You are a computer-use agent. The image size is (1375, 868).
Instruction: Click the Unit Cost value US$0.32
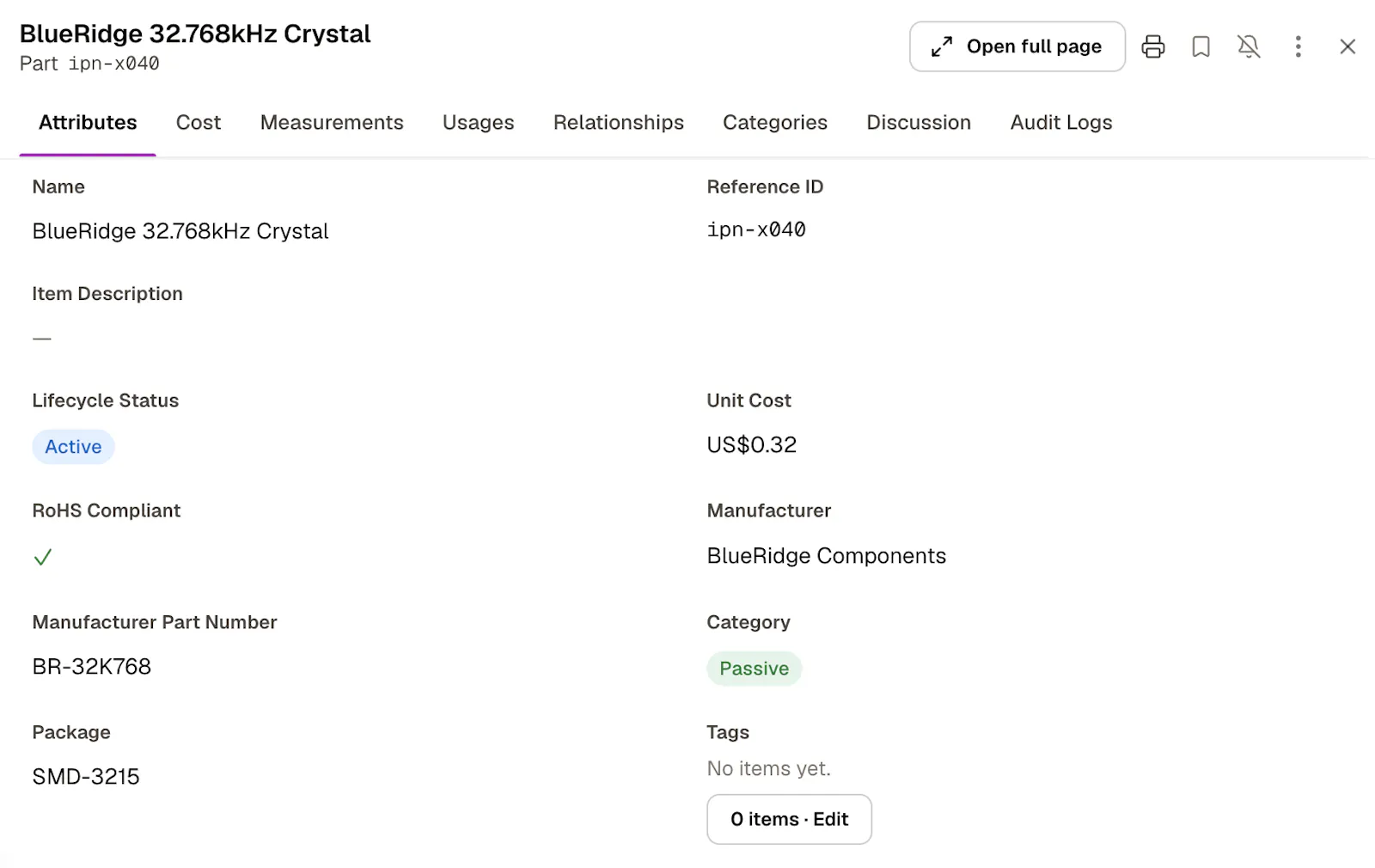coord(751,445)
